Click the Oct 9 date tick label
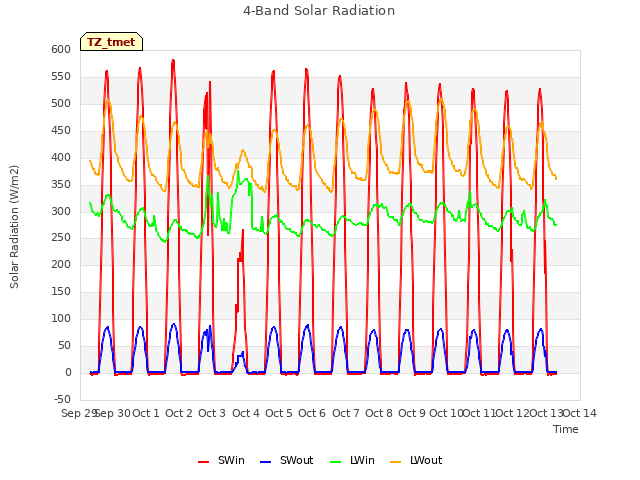Screen dimensions: 640x480 click(x=412, y=413)
